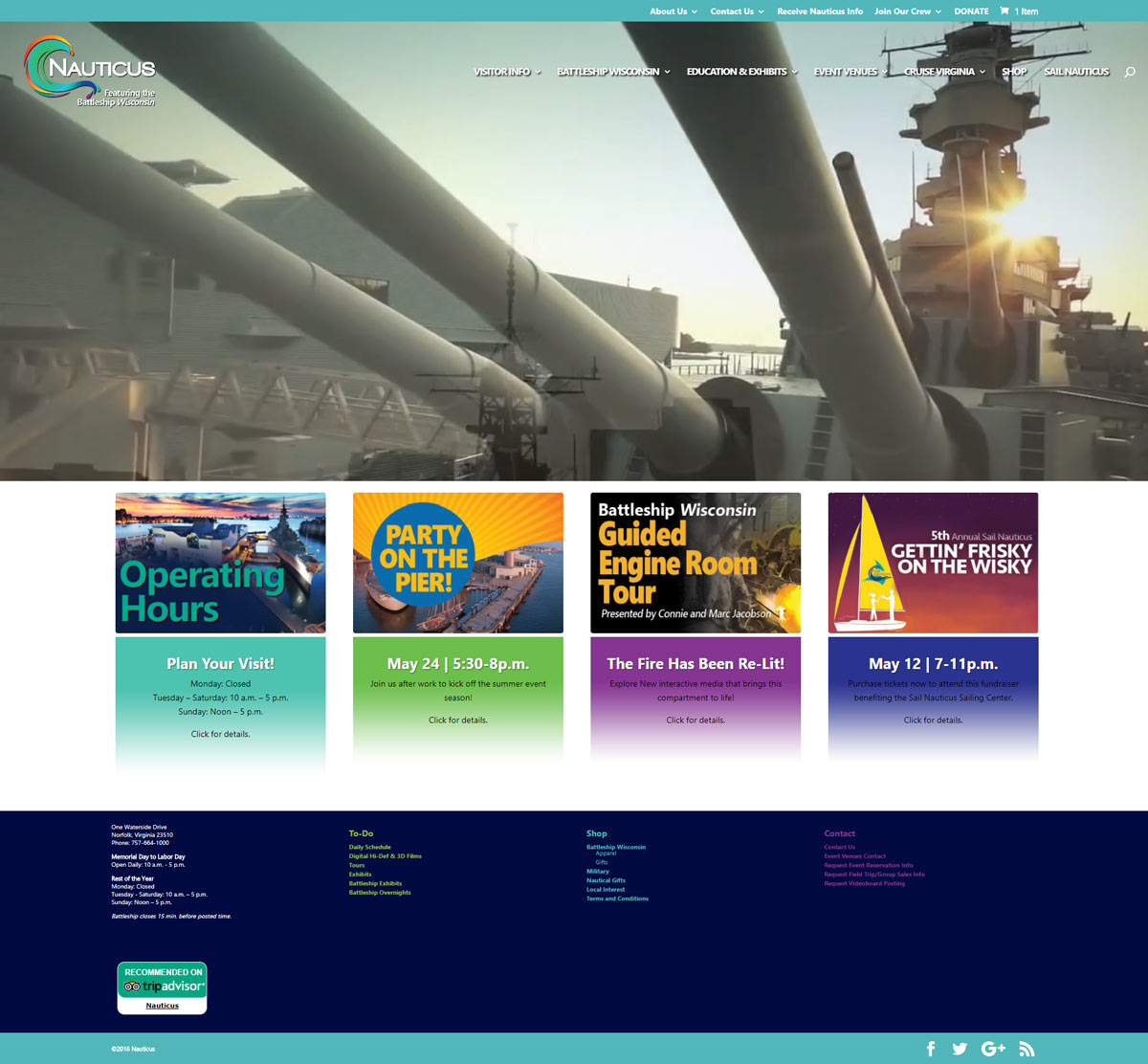1148x1064 pixels.
Task: Open the Tours footer link
Action: [357, 865]
